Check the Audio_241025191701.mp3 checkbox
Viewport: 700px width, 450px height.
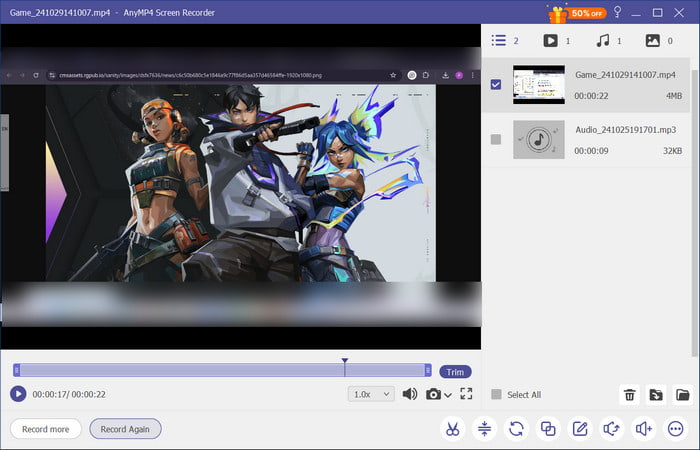(x=497, y=140)
